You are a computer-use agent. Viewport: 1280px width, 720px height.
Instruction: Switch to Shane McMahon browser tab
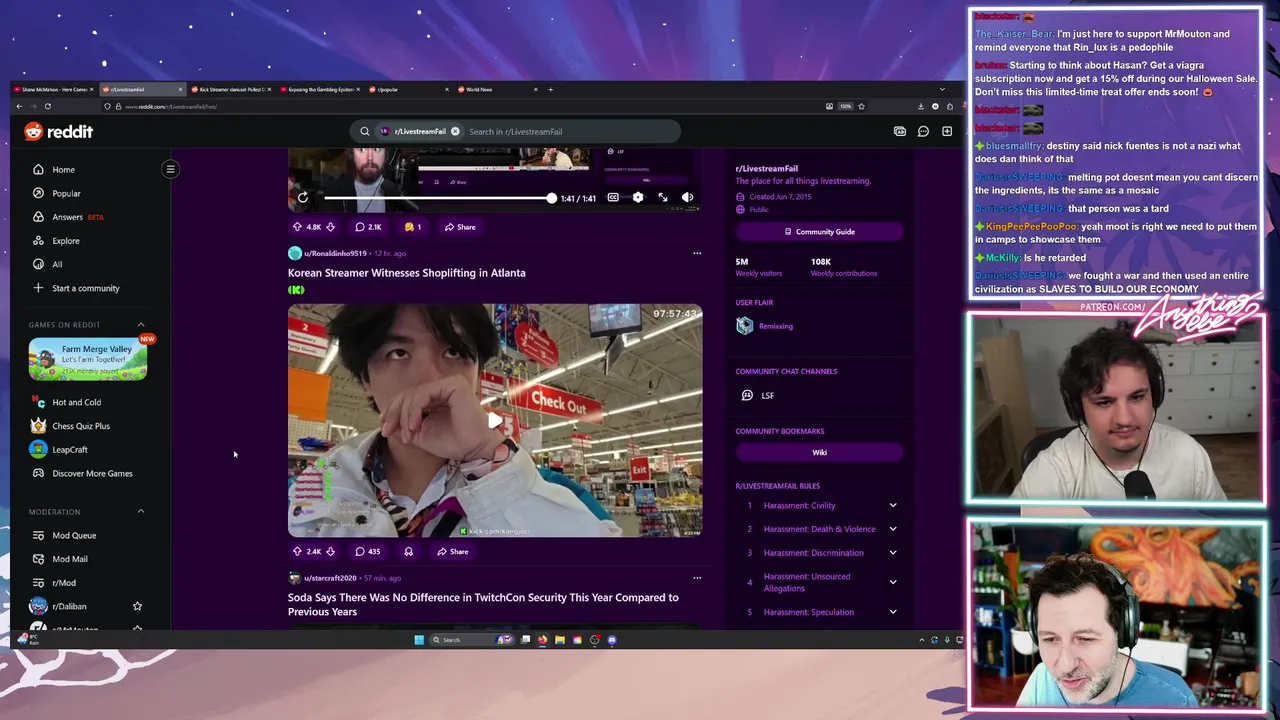point(52,89)
